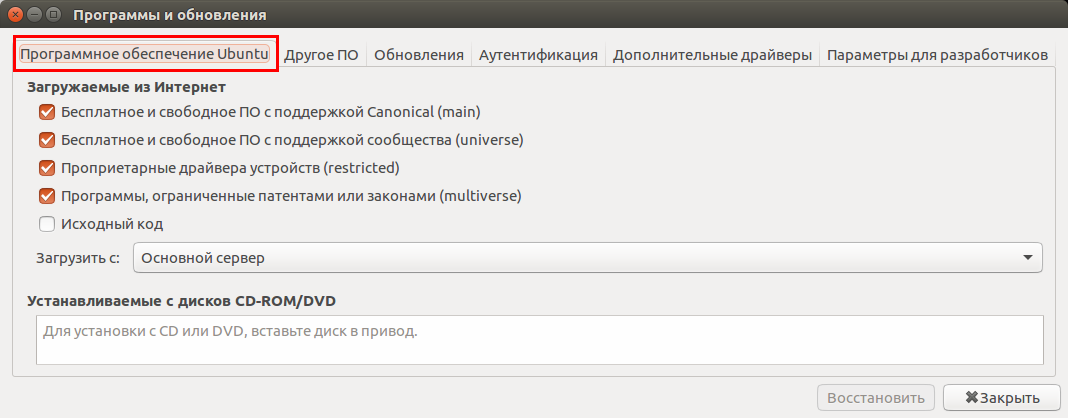This screenshot has width=1068, height=418.
Task: Switch to the Другое ПО tab
Action: coord(321,55)
